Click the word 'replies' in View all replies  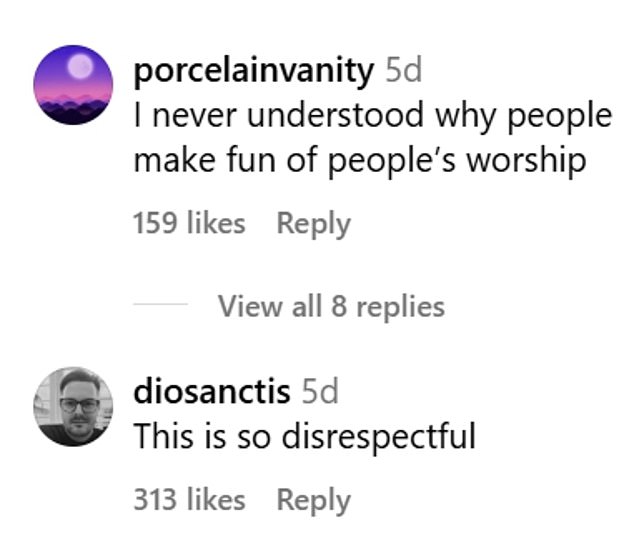point(400,308)
